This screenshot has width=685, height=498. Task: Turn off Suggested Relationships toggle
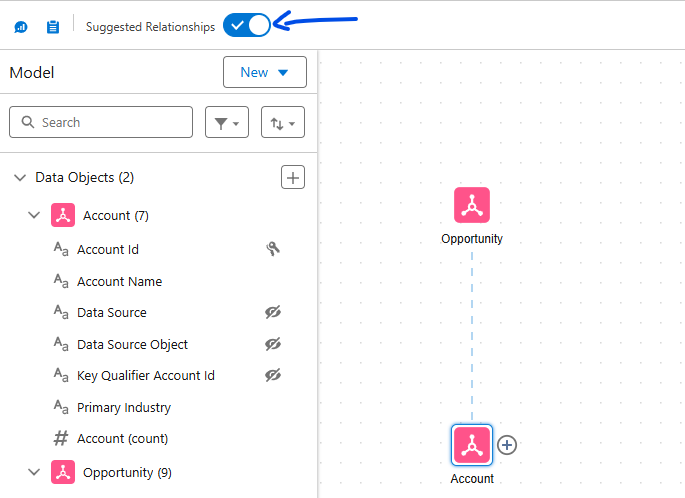point(247,26)
